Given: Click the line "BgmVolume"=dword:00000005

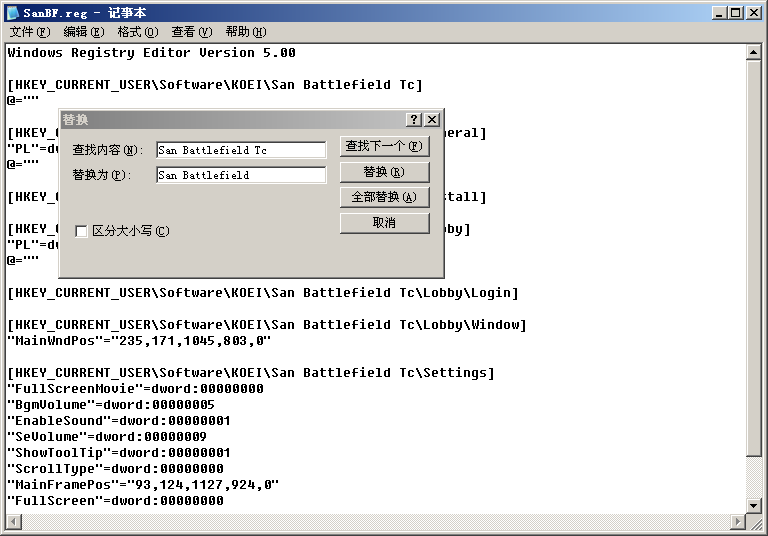Looking at the screenshot, I should pos(111,405).
